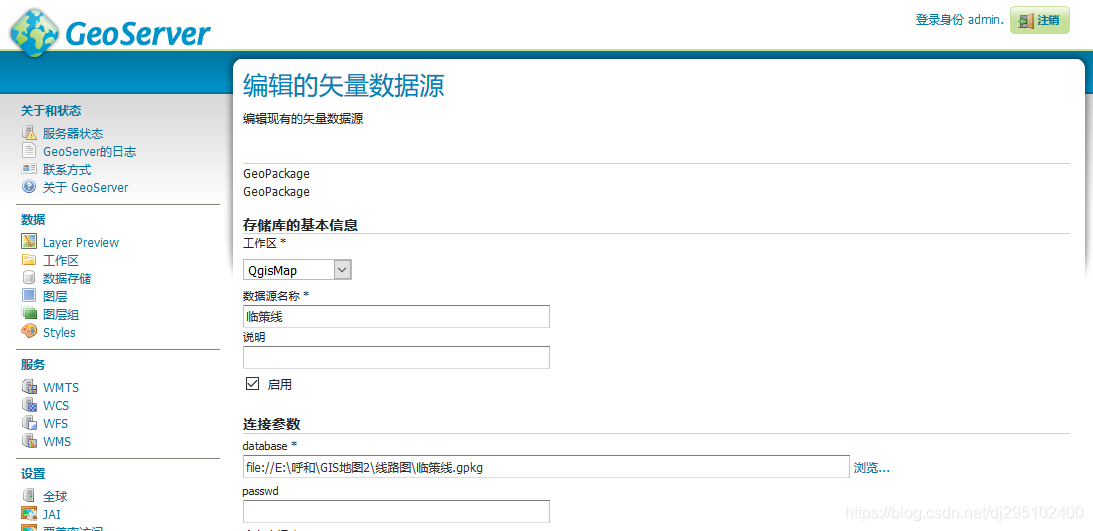Click the WCS service icon

[x=29, y=405]
